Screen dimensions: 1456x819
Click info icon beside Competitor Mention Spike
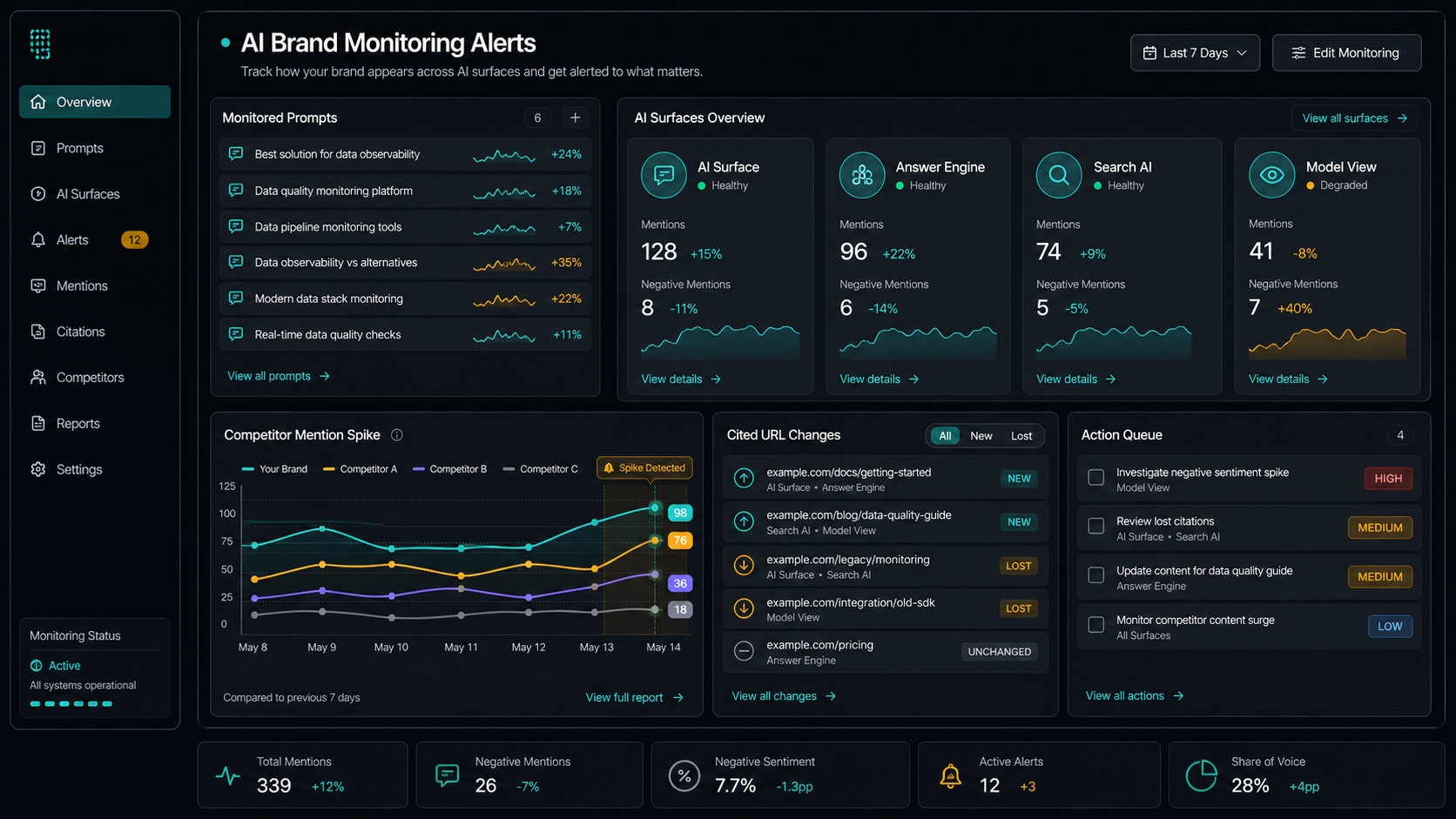pos(397,435)
